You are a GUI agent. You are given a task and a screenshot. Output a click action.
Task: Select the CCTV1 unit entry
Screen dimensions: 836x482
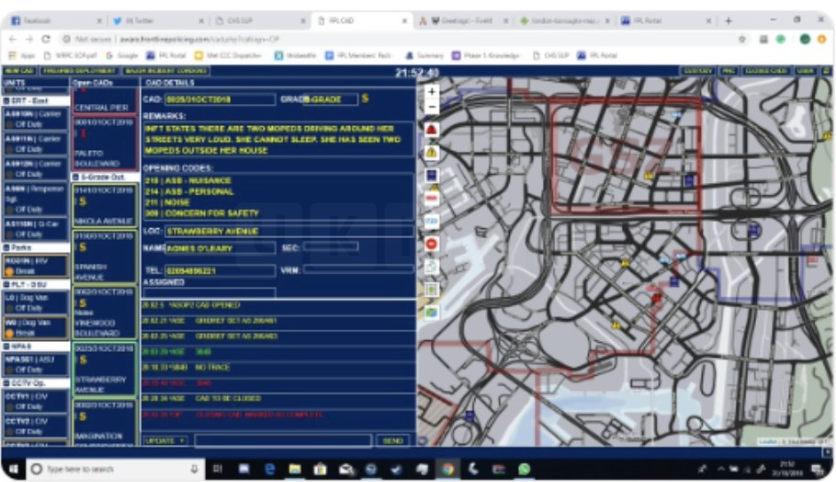35,401
